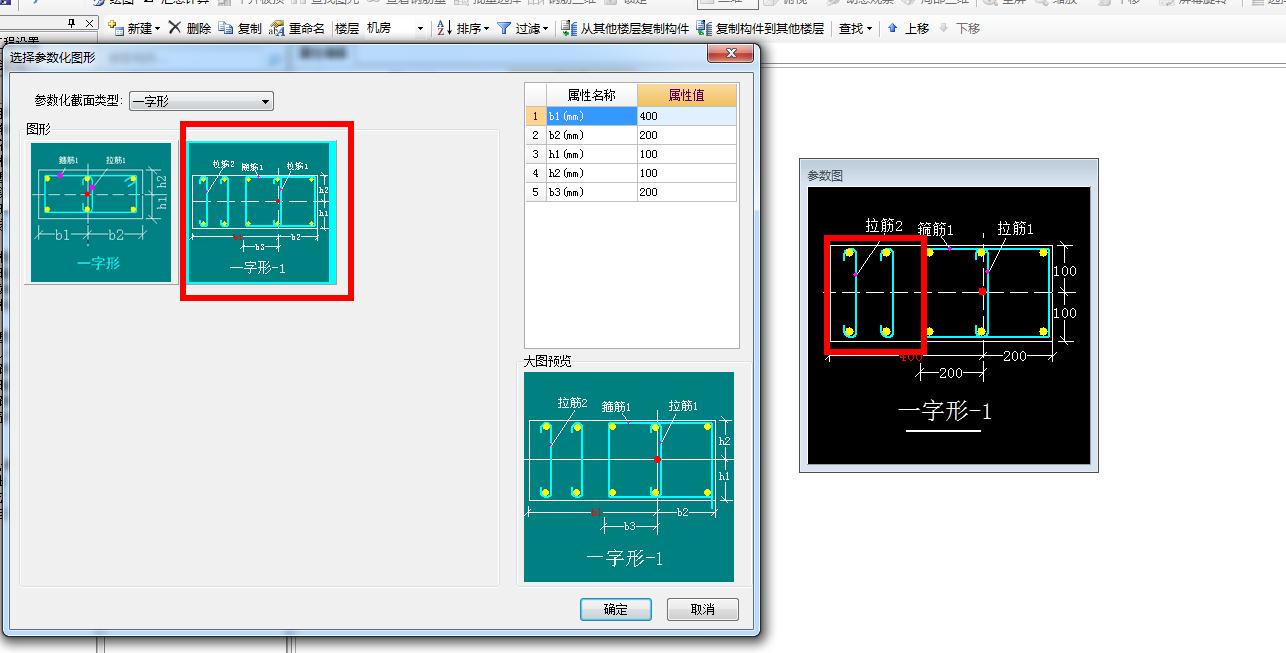
Task: Click the 属性名称 column header
Action: pos(591,95)
